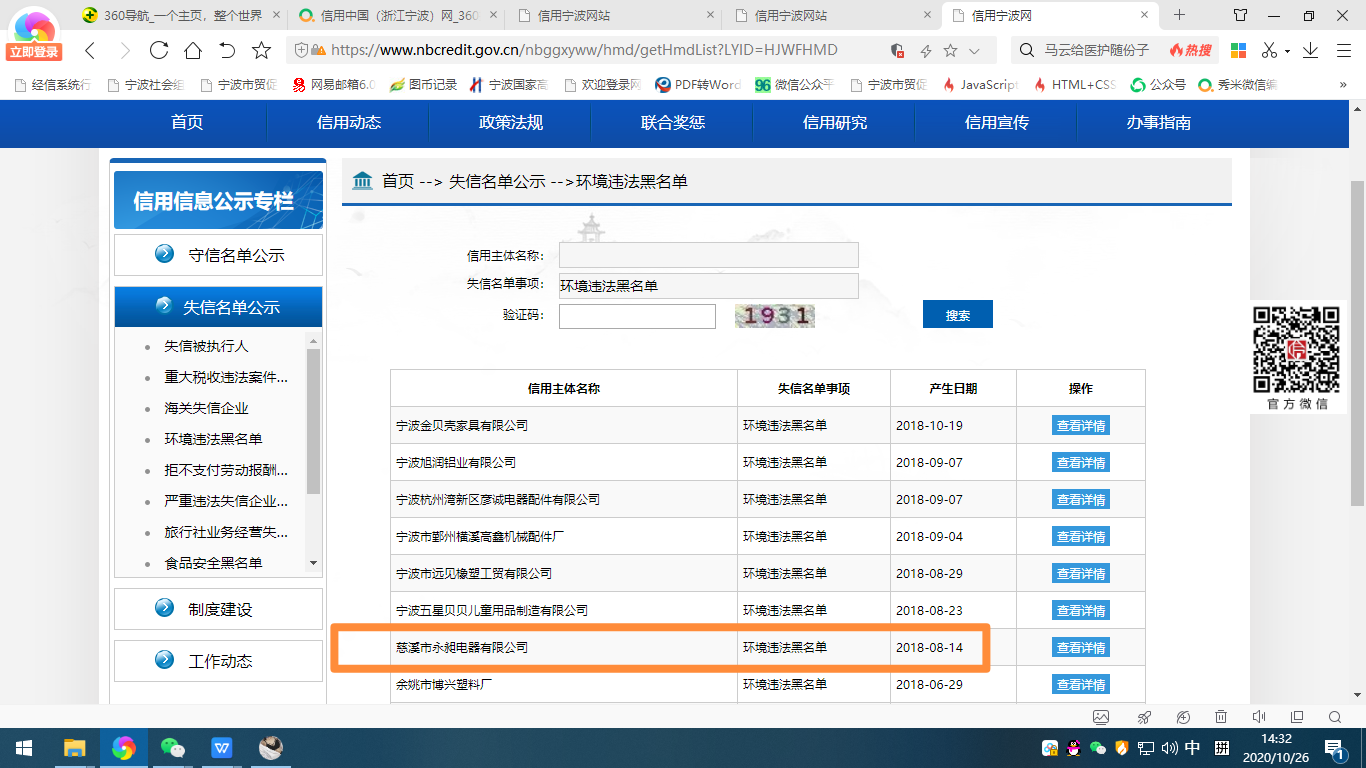
Task: Open the 联合奖惩 navigation menu item
Action: click(x=673, y=123)
